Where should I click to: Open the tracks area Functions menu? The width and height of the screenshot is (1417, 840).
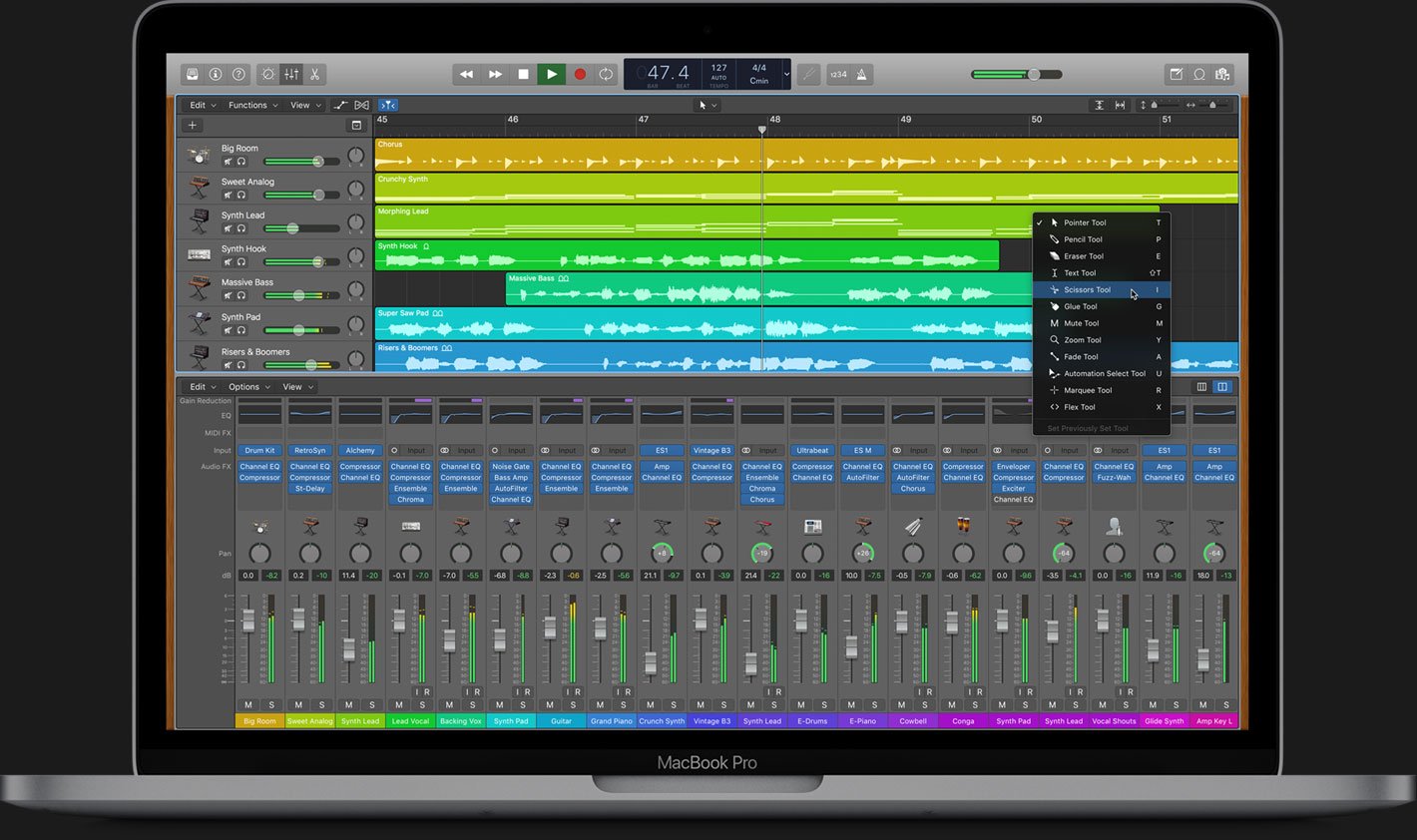(x=253, y=105)
